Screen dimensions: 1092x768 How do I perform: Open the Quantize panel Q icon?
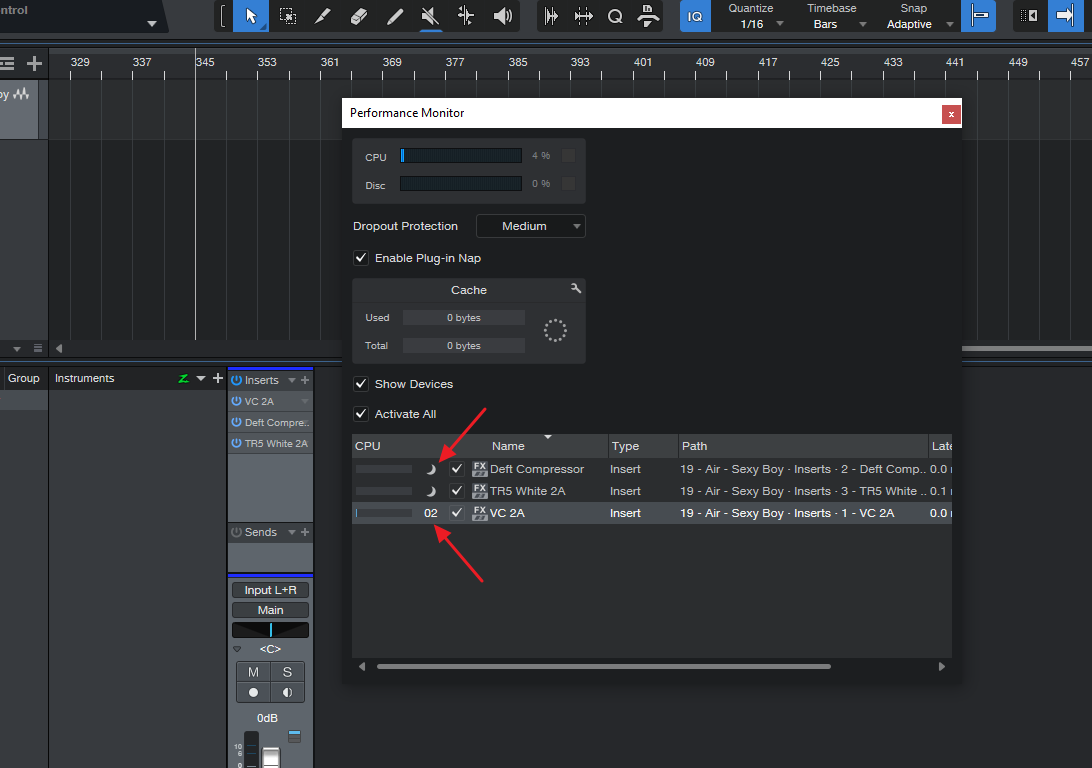[x=615, y=16]
